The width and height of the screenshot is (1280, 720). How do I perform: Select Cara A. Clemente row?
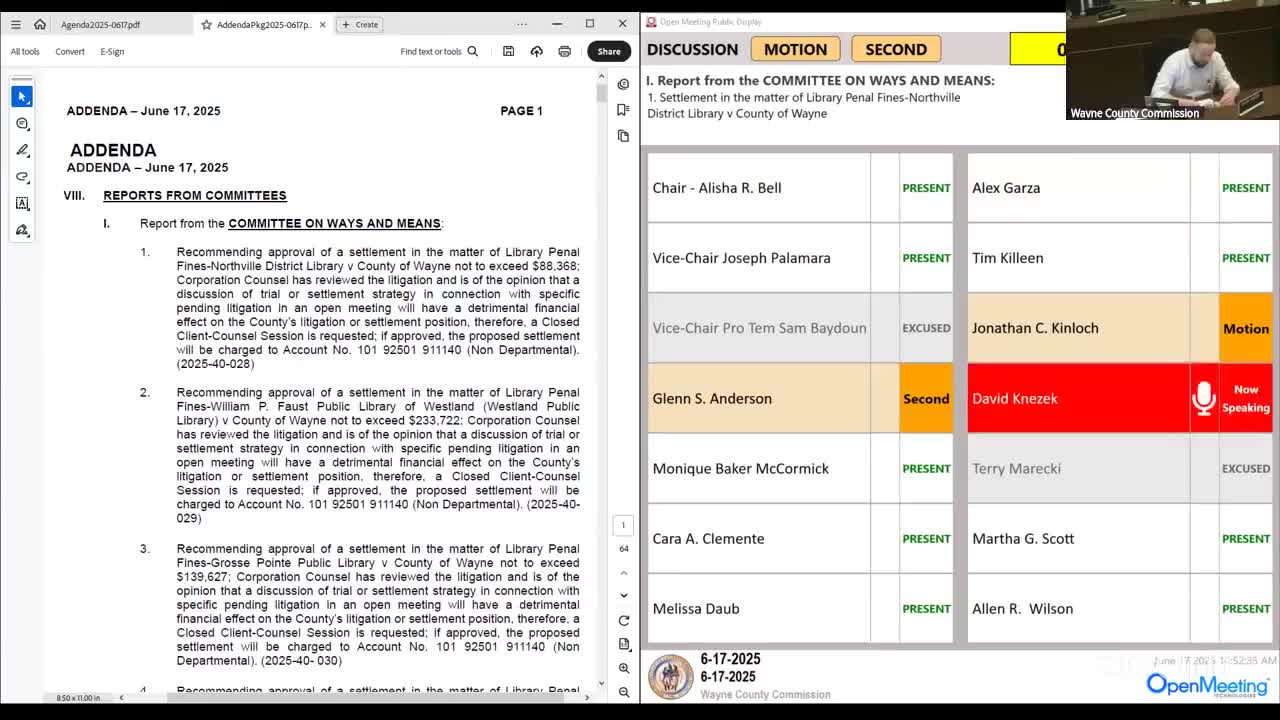tap(800, 538)
